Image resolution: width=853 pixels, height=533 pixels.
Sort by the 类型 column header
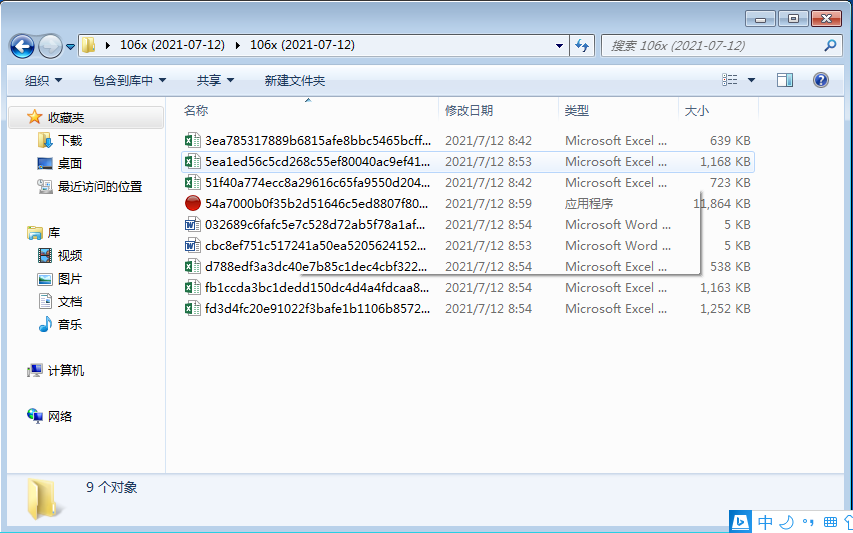pos(577,110)
